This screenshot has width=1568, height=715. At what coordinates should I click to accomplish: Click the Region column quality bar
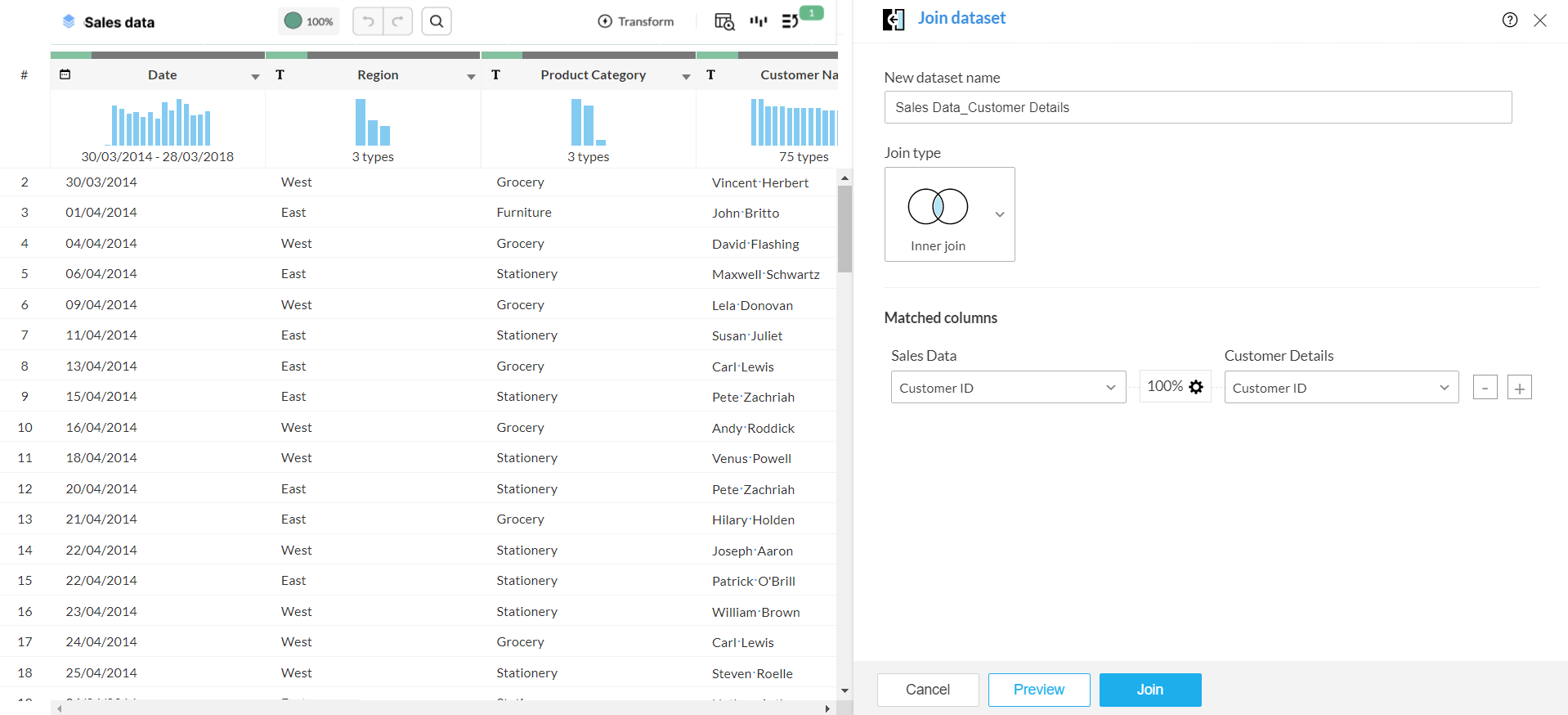tap(373, 56)
